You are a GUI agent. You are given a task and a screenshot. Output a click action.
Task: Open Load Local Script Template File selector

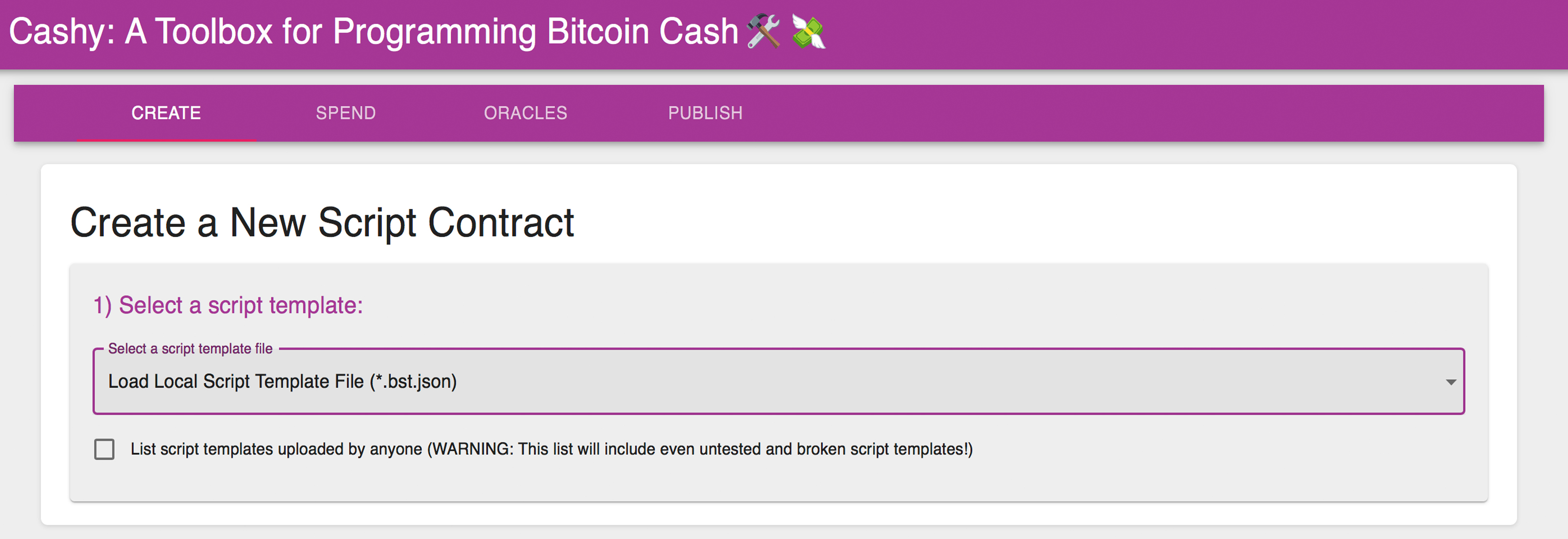pyautogui.click(x=783, y=381)
